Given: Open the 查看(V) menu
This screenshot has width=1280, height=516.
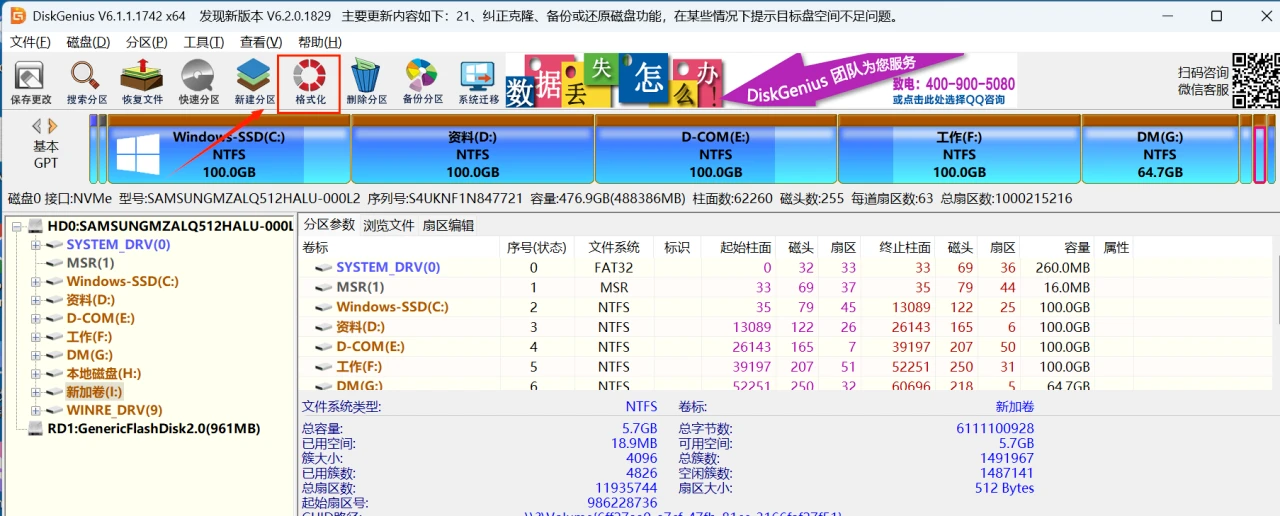Looking at the screenshot, I should pos(261,42).
